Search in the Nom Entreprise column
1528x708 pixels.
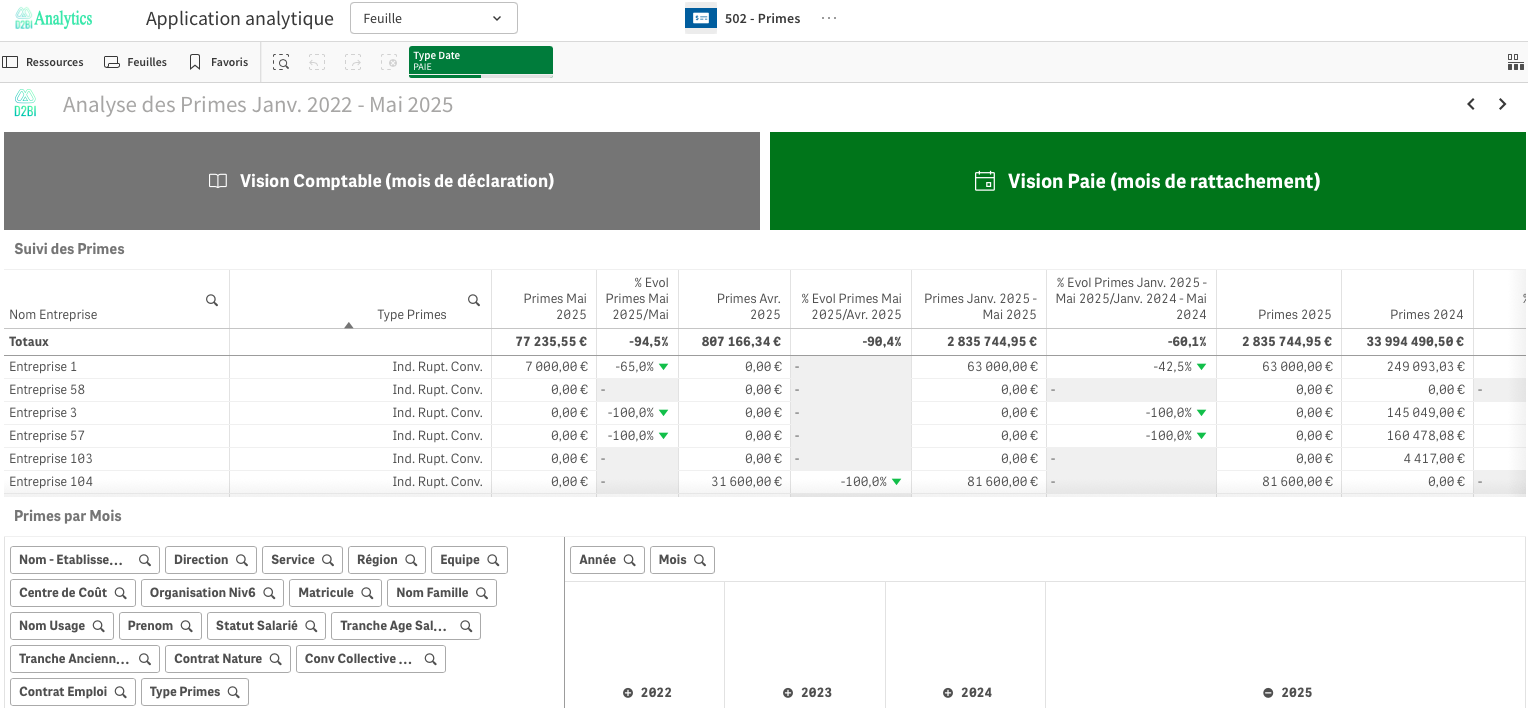pyautogui.click(x=212, y=300)
